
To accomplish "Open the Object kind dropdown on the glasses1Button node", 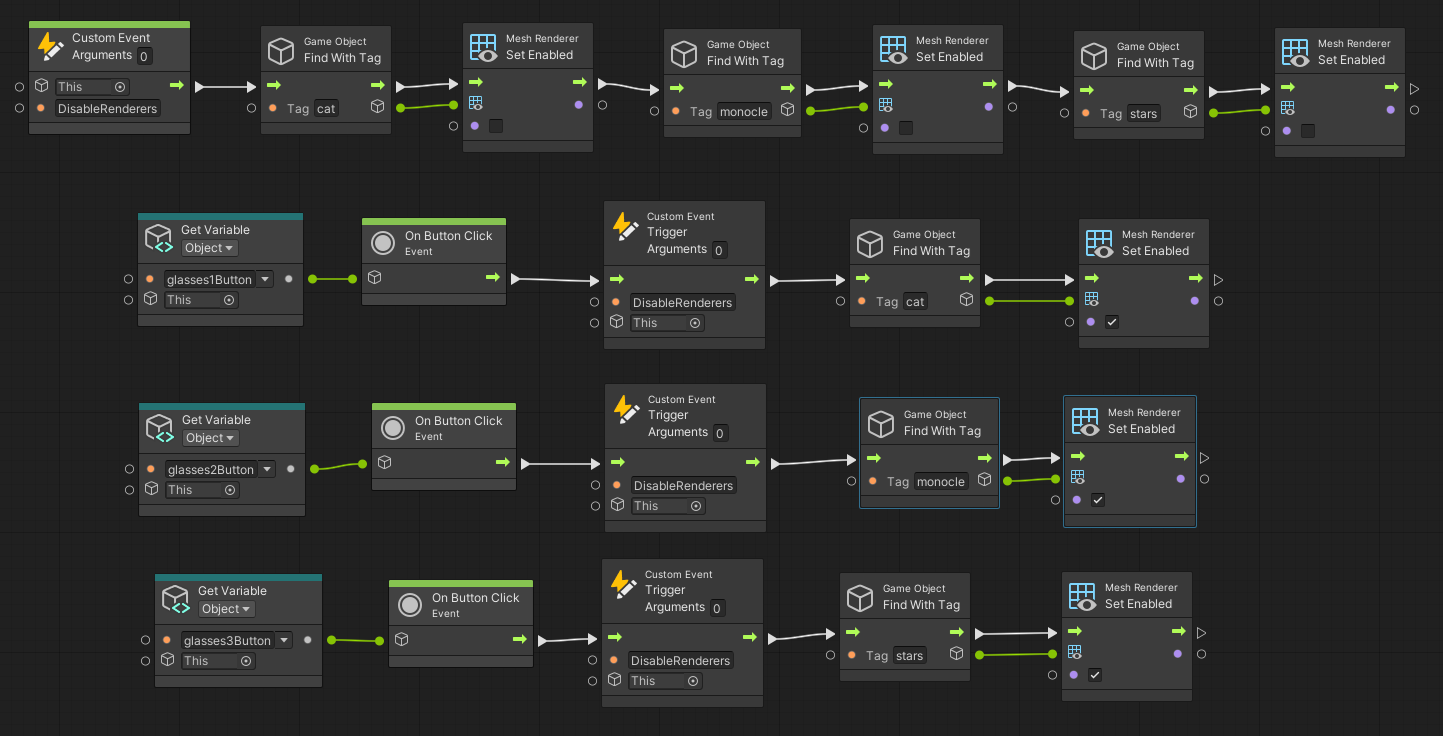I will tap(209, 248).
